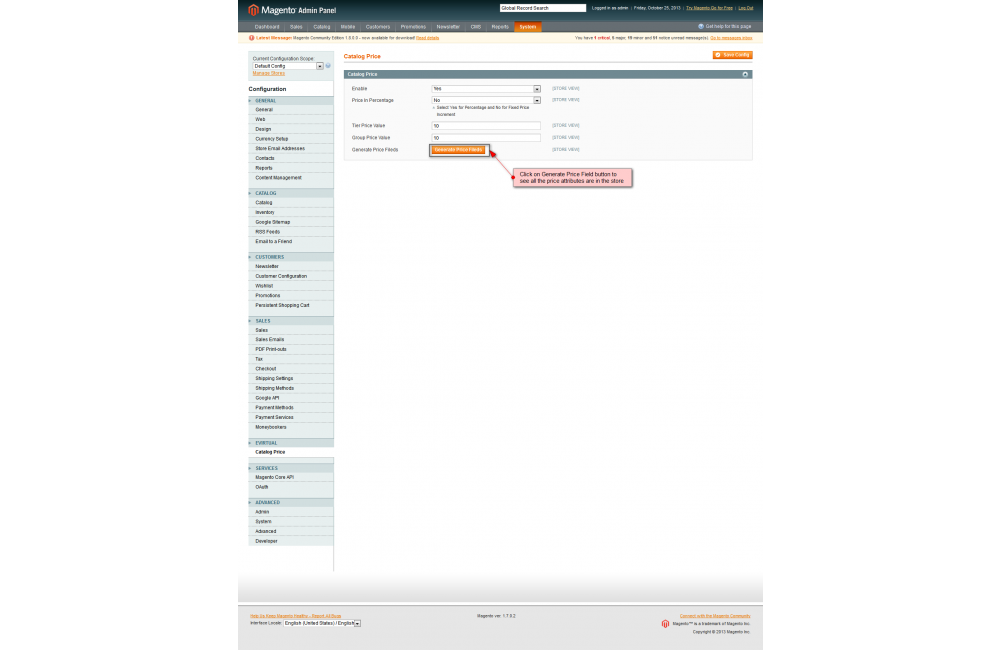This screenshot has width=1000, height=650.
Task: Select Wishlist in the Configuration sidebar
Action: coord(291,286)
